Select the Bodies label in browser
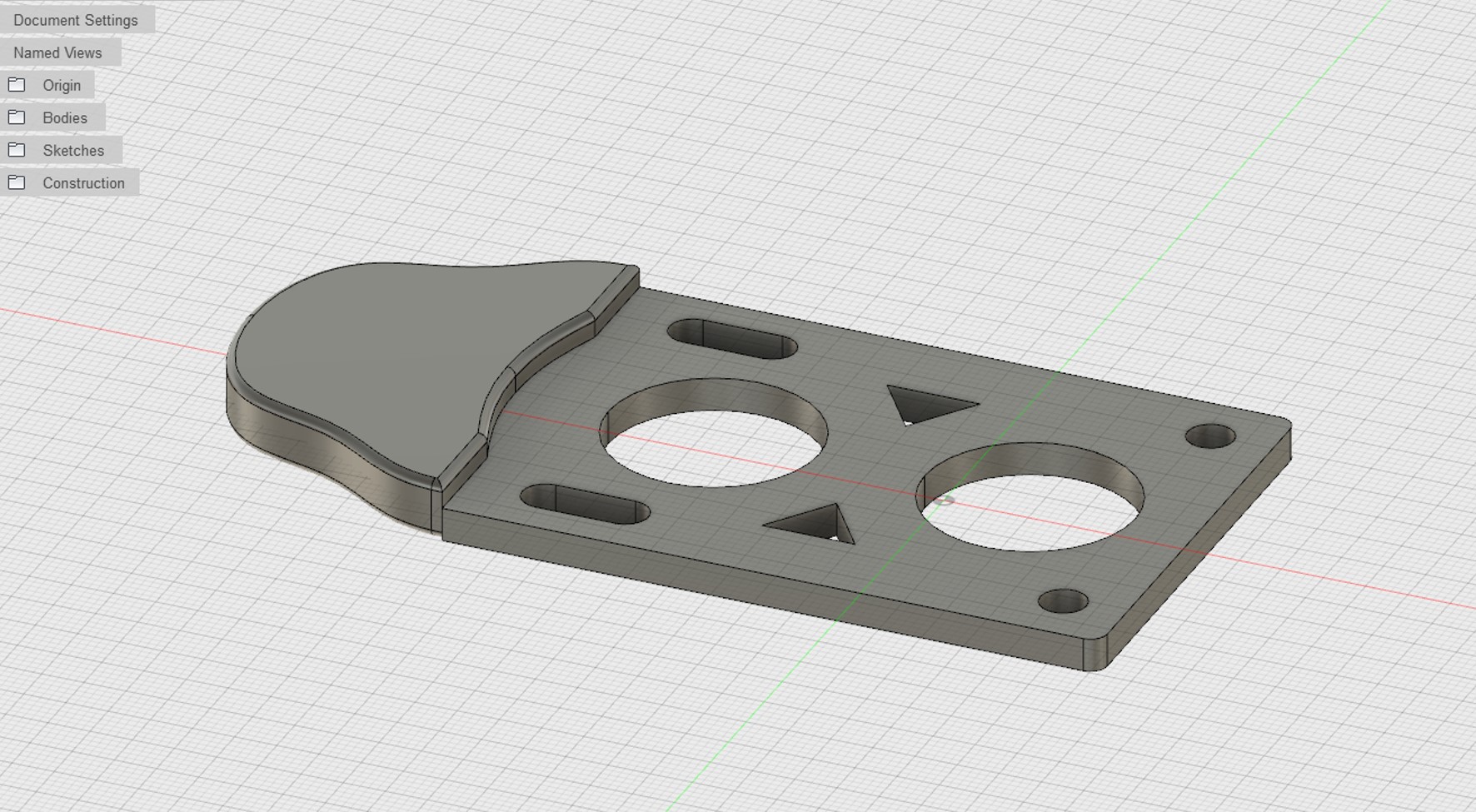The height and width of the screenshot is (812, 1476). click(x=65, y=117)
